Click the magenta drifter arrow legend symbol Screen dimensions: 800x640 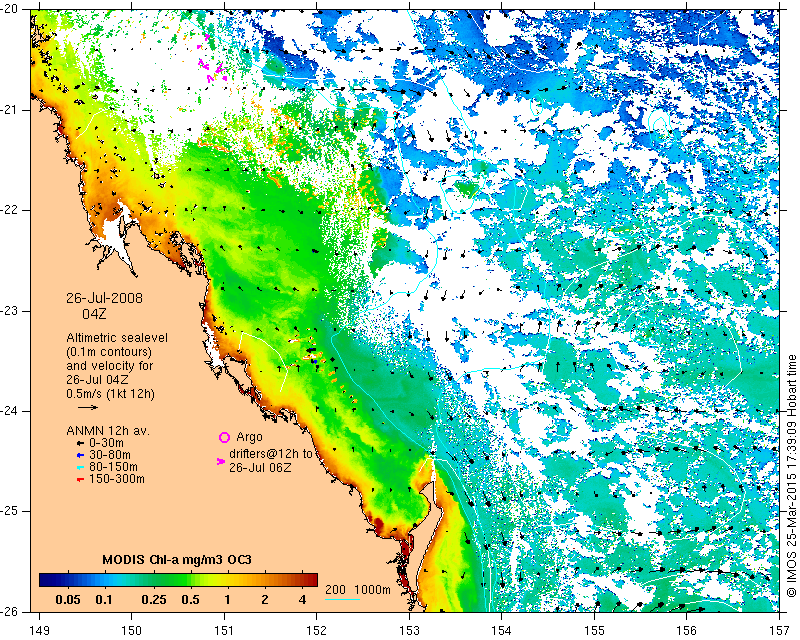pyautogui.click(x=220, y=461)
